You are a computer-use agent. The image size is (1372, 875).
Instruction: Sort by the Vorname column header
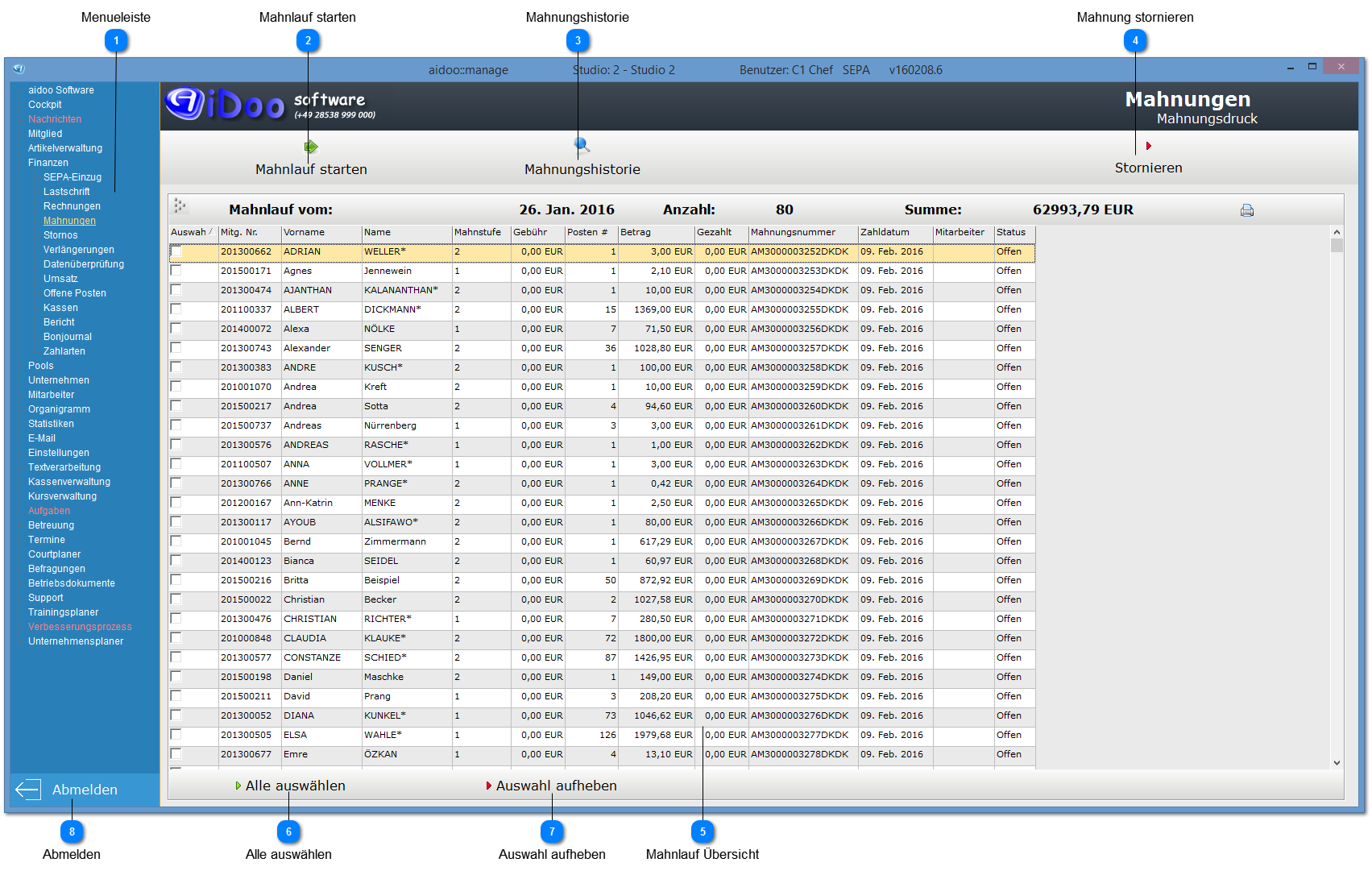click(321, 232)
